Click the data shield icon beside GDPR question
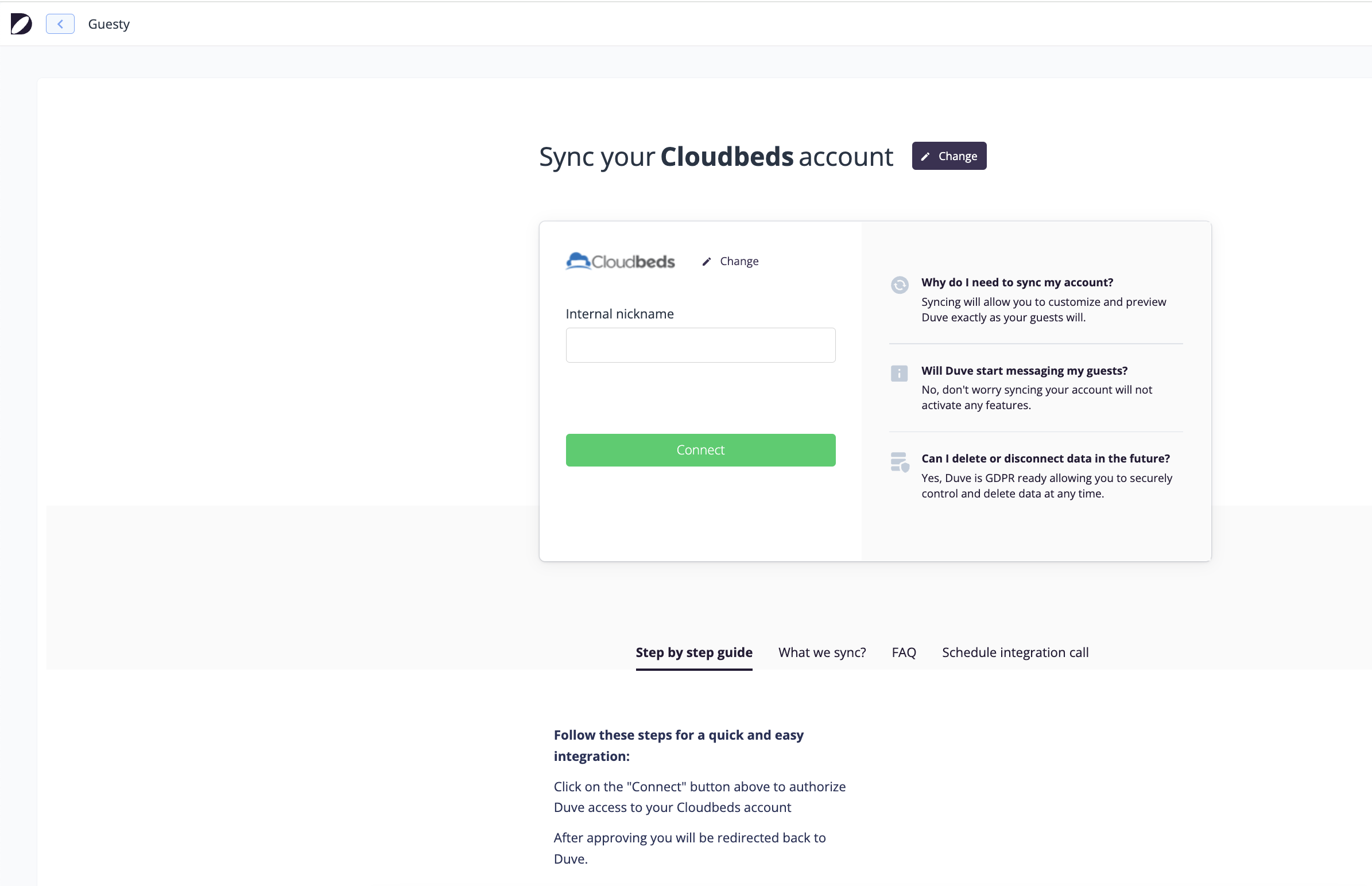1372x886 pixels. 900,462
